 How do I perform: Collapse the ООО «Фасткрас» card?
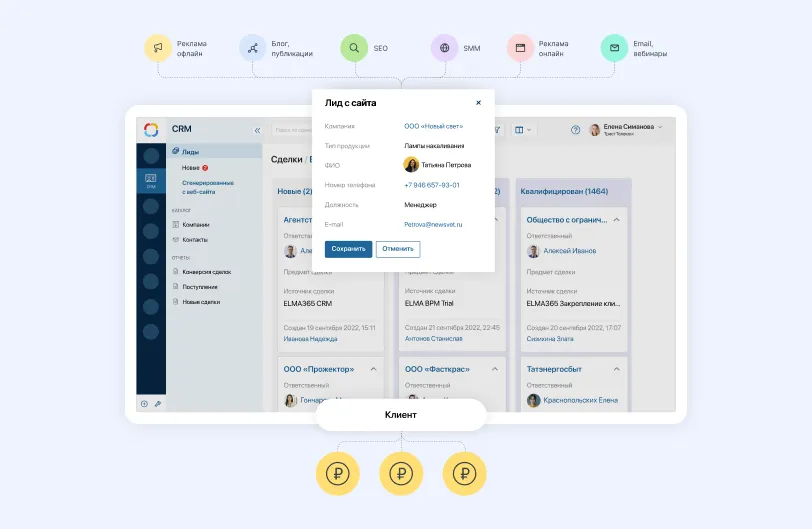pyautogui.click(x=495, y=369)
